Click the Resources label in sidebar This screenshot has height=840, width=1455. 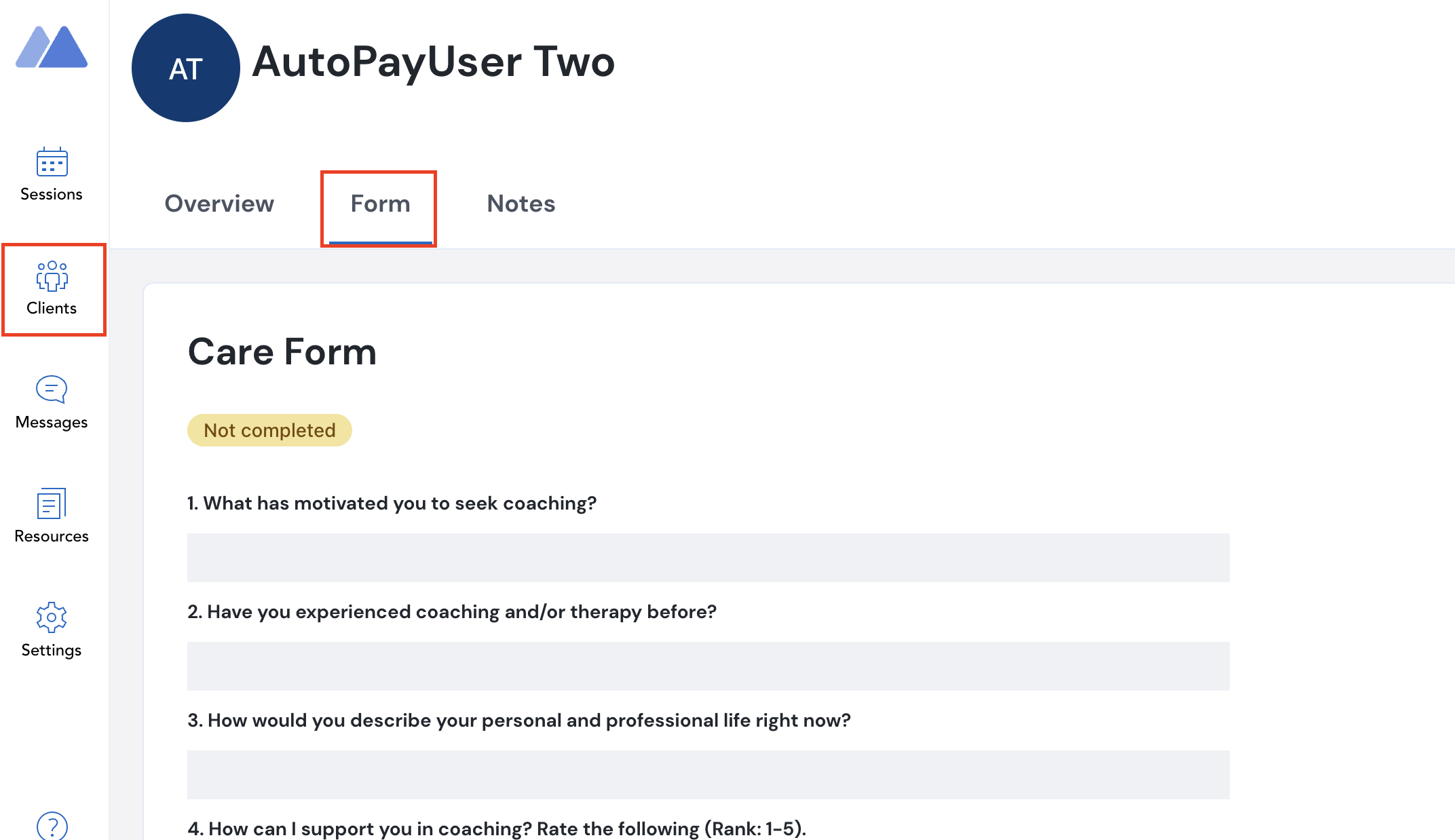point(52,536)
